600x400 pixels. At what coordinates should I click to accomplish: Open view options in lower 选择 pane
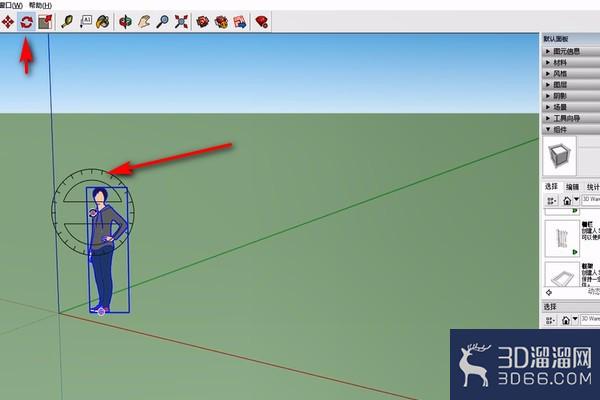[551, 320]
